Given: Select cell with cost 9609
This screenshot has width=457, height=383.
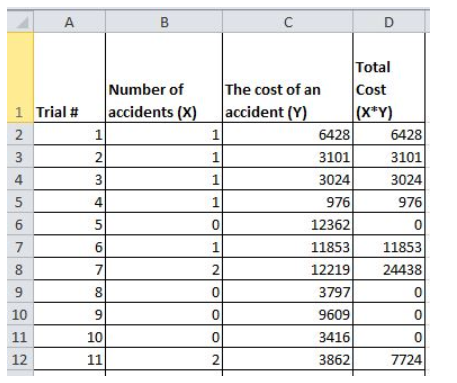Looking at the screenshot, I should pos(288,314).
